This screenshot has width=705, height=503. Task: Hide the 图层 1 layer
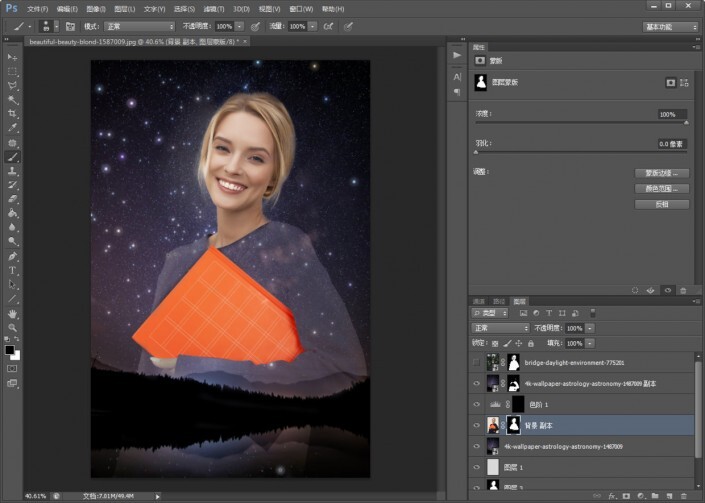[477, 467]
